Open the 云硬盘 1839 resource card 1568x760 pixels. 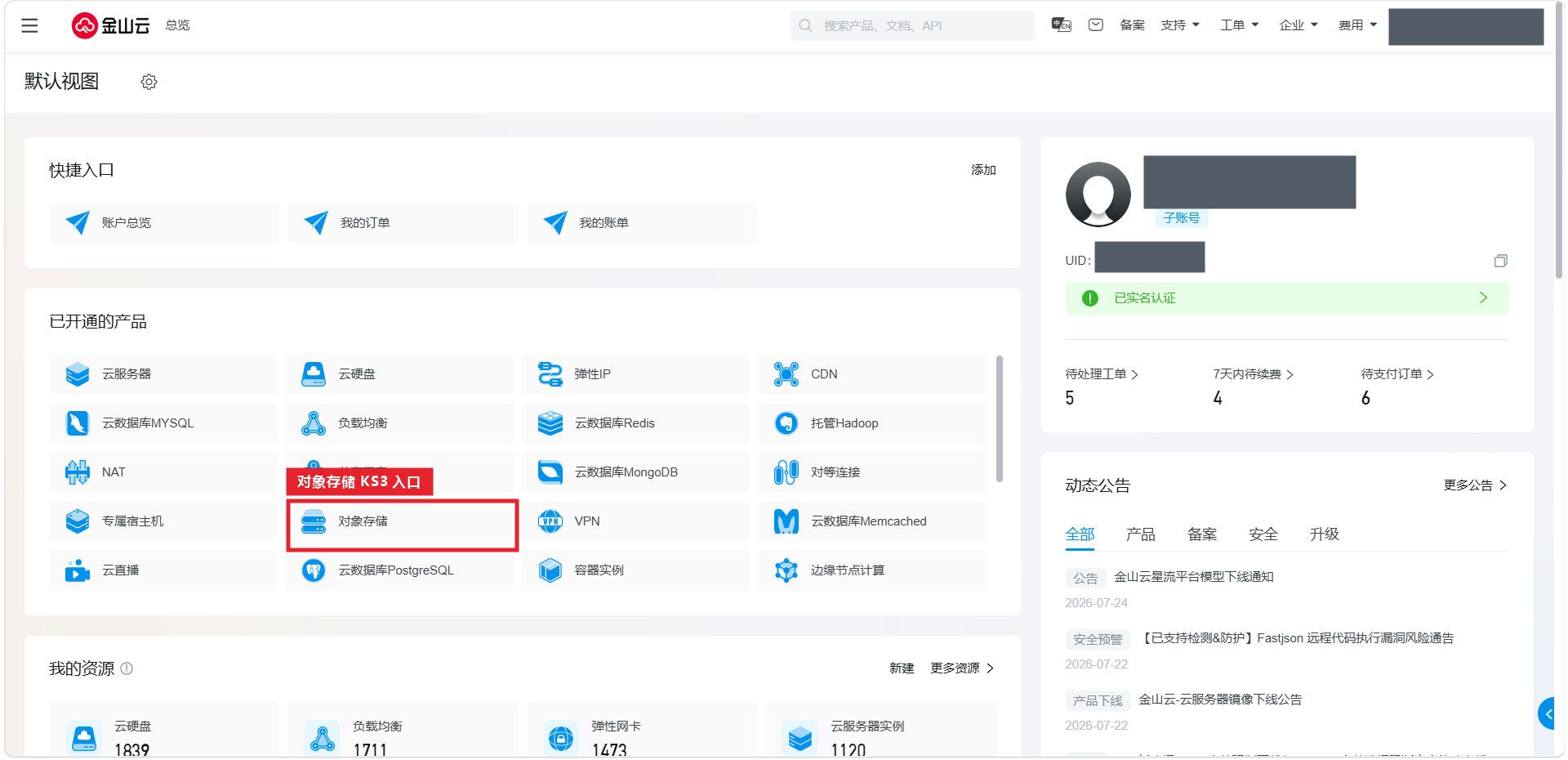coord(164,729)
